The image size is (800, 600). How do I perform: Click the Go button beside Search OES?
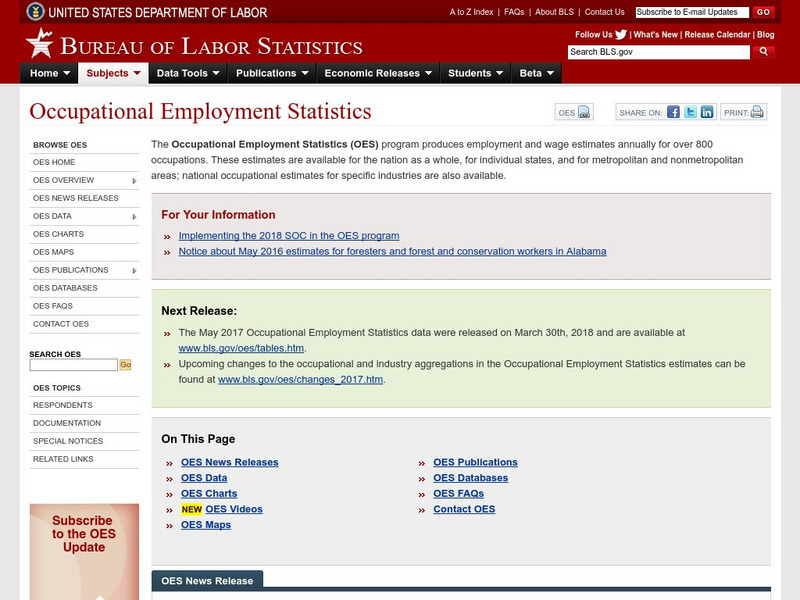(124, 365)
